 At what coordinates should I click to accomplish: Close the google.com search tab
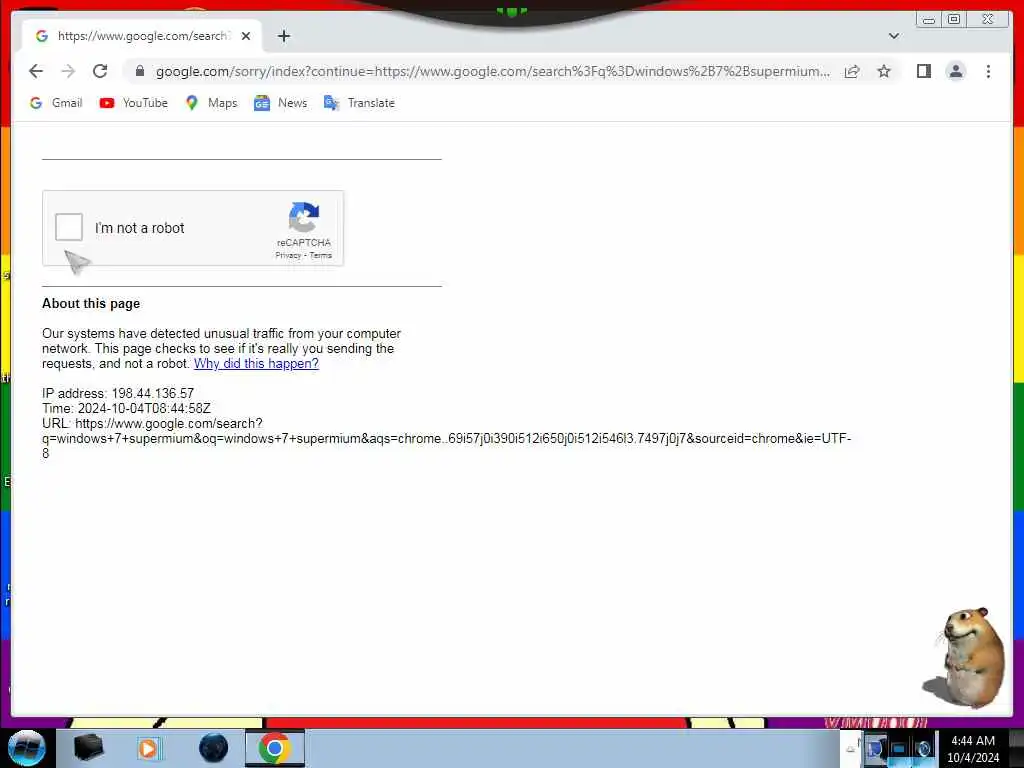tap(246, 36)
